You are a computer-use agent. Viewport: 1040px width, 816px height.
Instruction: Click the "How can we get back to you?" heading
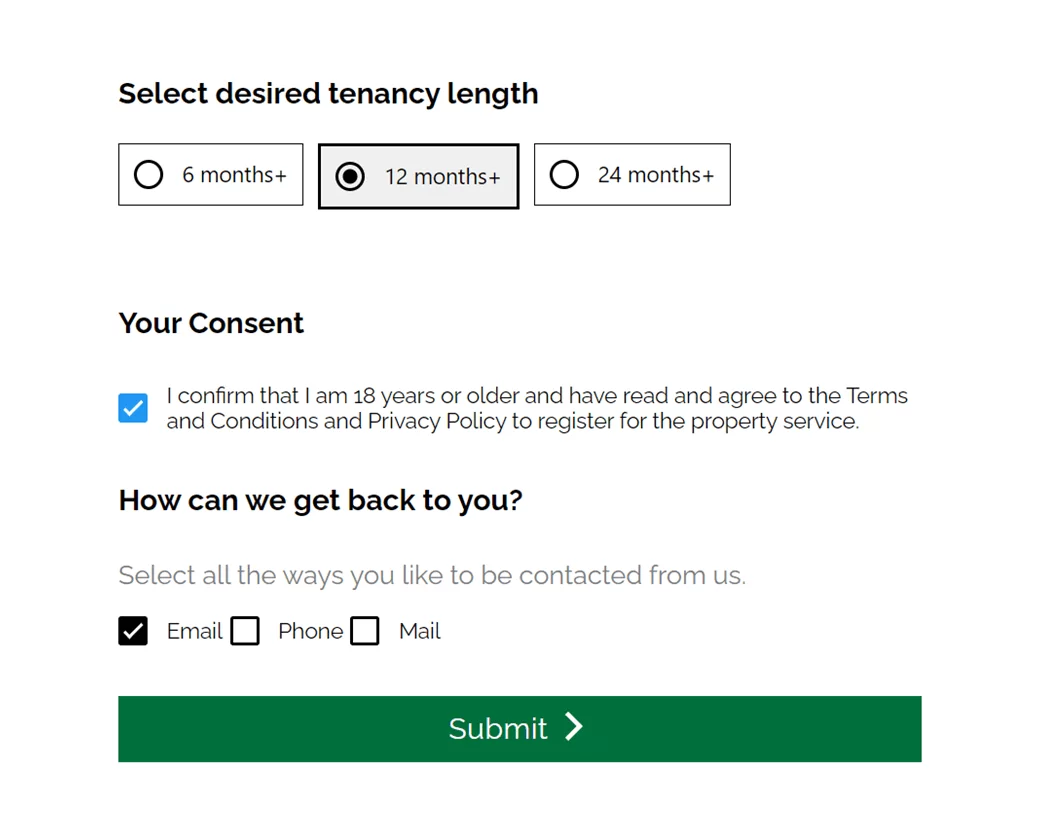(x=320, y=500)
